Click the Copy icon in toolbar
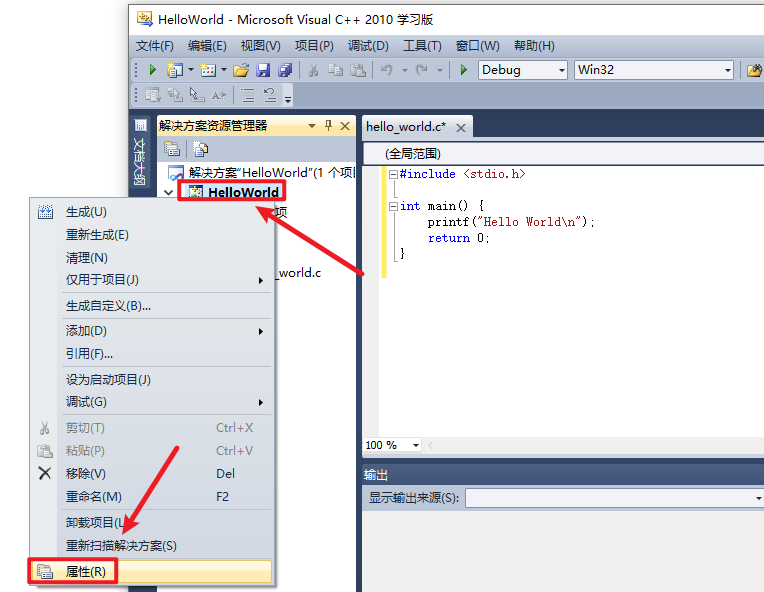This screenshot has height=592, width=764. pyautogui.click(x=335, y=70)
